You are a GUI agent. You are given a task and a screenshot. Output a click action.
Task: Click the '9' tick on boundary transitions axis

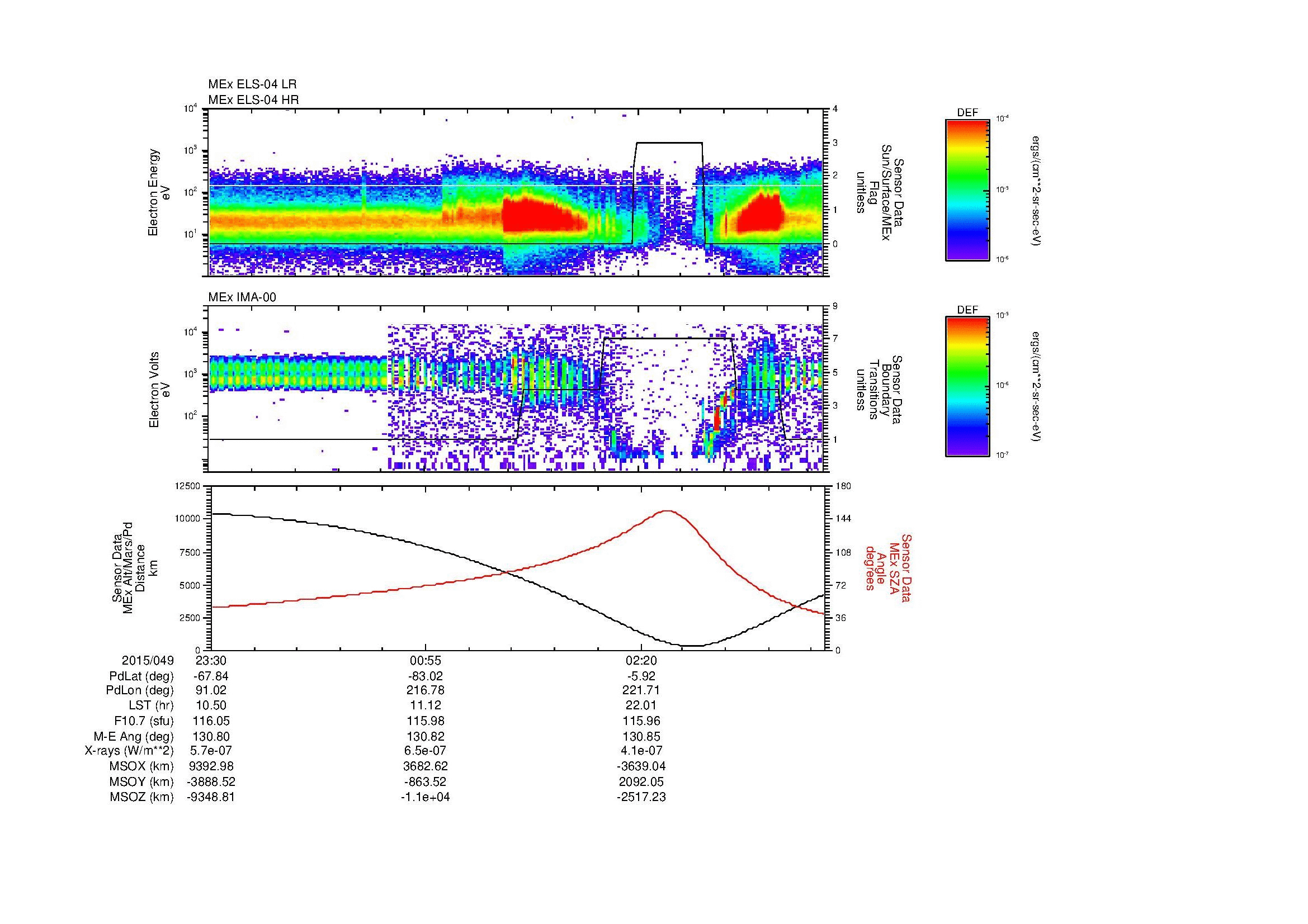point(835,306)
